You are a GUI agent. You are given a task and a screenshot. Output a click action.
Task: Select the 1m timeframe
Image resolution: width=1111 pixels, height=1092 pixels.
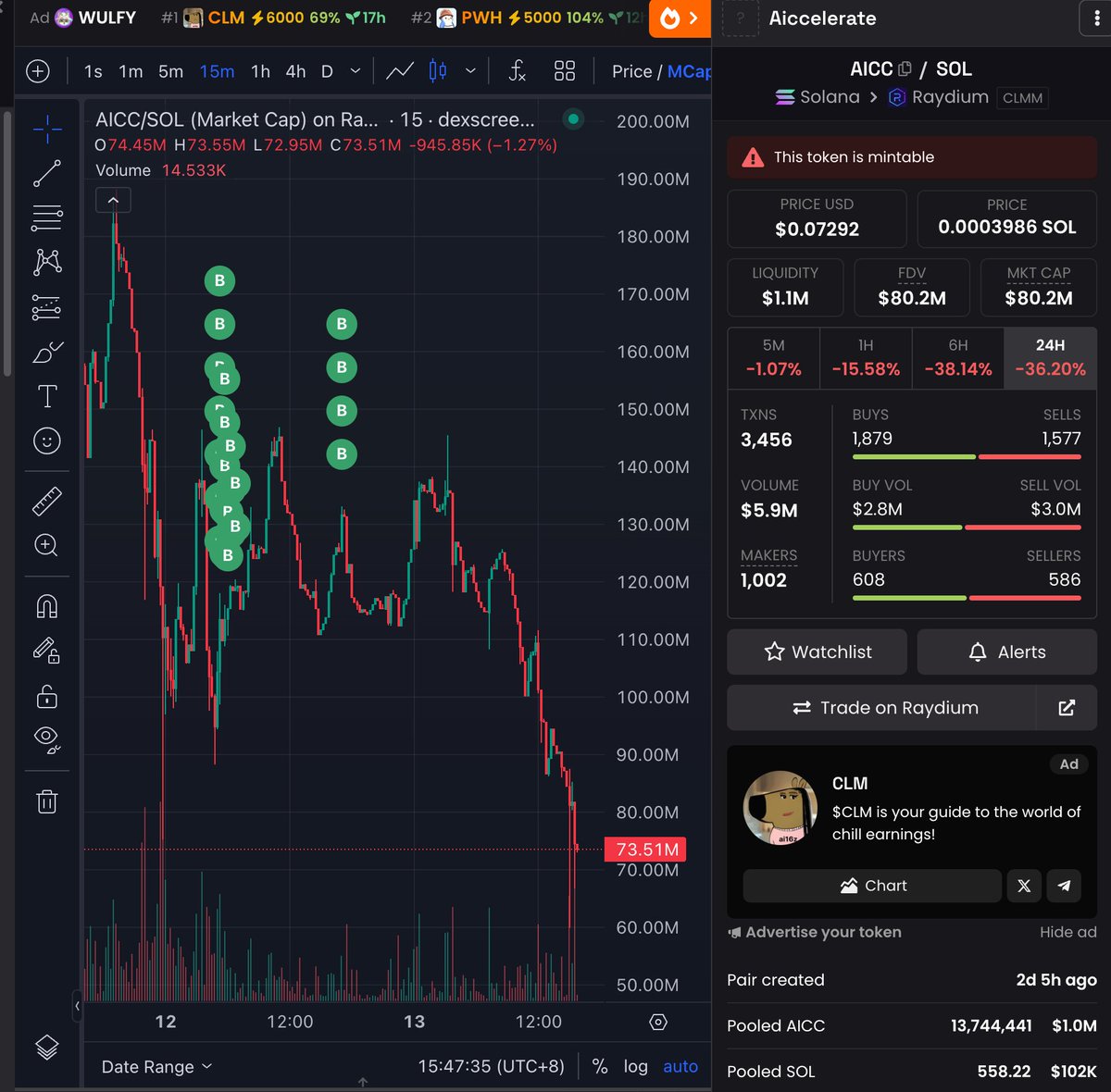131,71
